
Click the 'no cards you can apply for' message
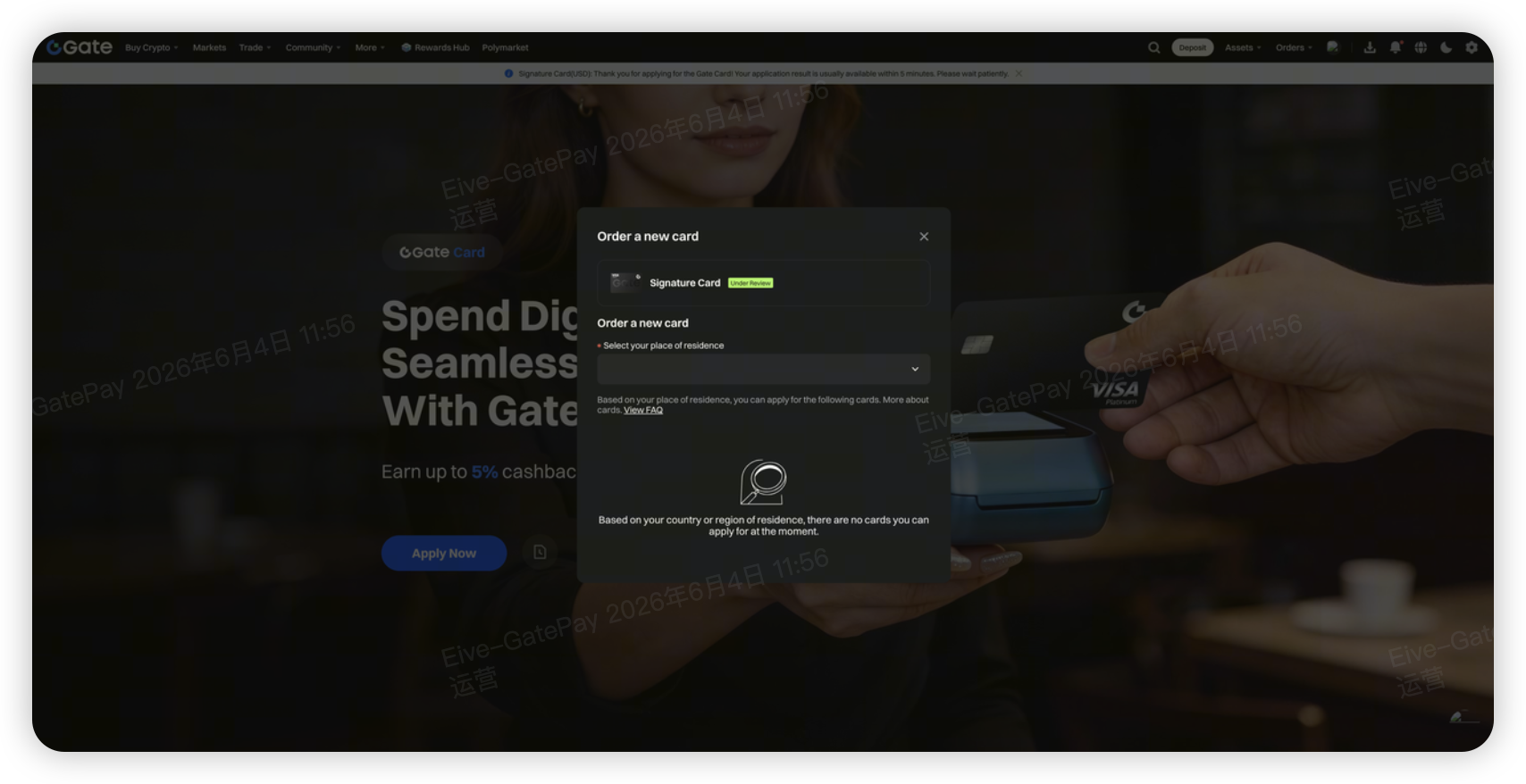pos(764,525)
